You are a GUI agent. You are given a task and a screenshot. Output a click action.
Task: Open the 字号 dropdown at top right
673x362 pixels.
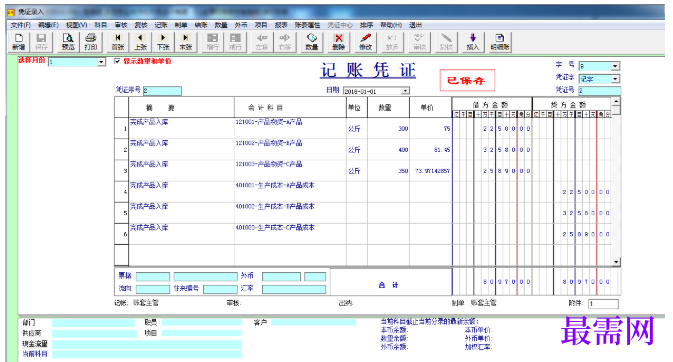(x=615, y=66)
